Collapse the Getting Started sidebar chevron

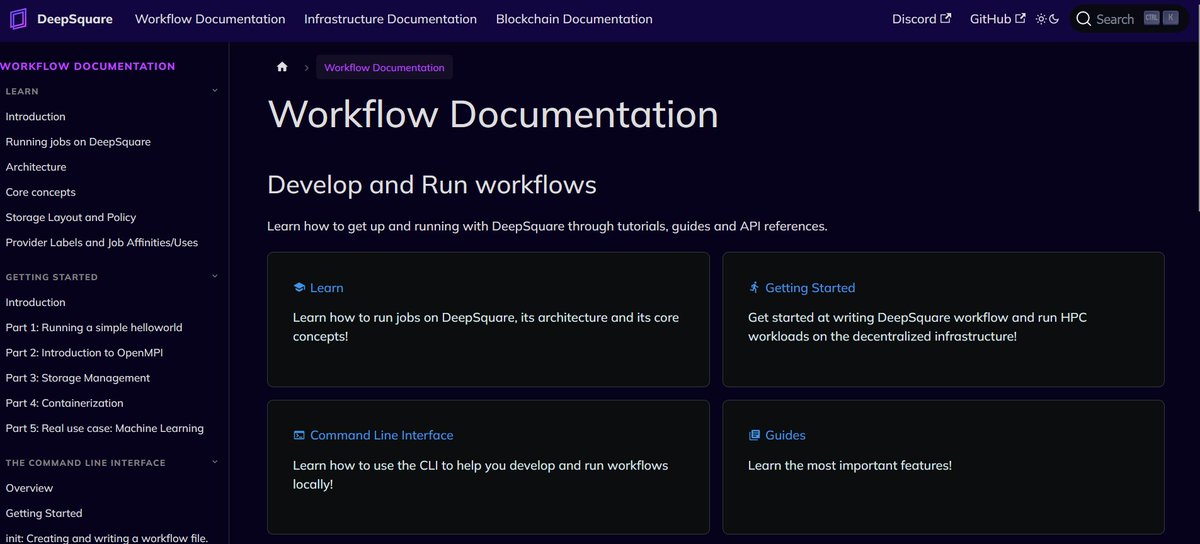[x=215, y=277]
